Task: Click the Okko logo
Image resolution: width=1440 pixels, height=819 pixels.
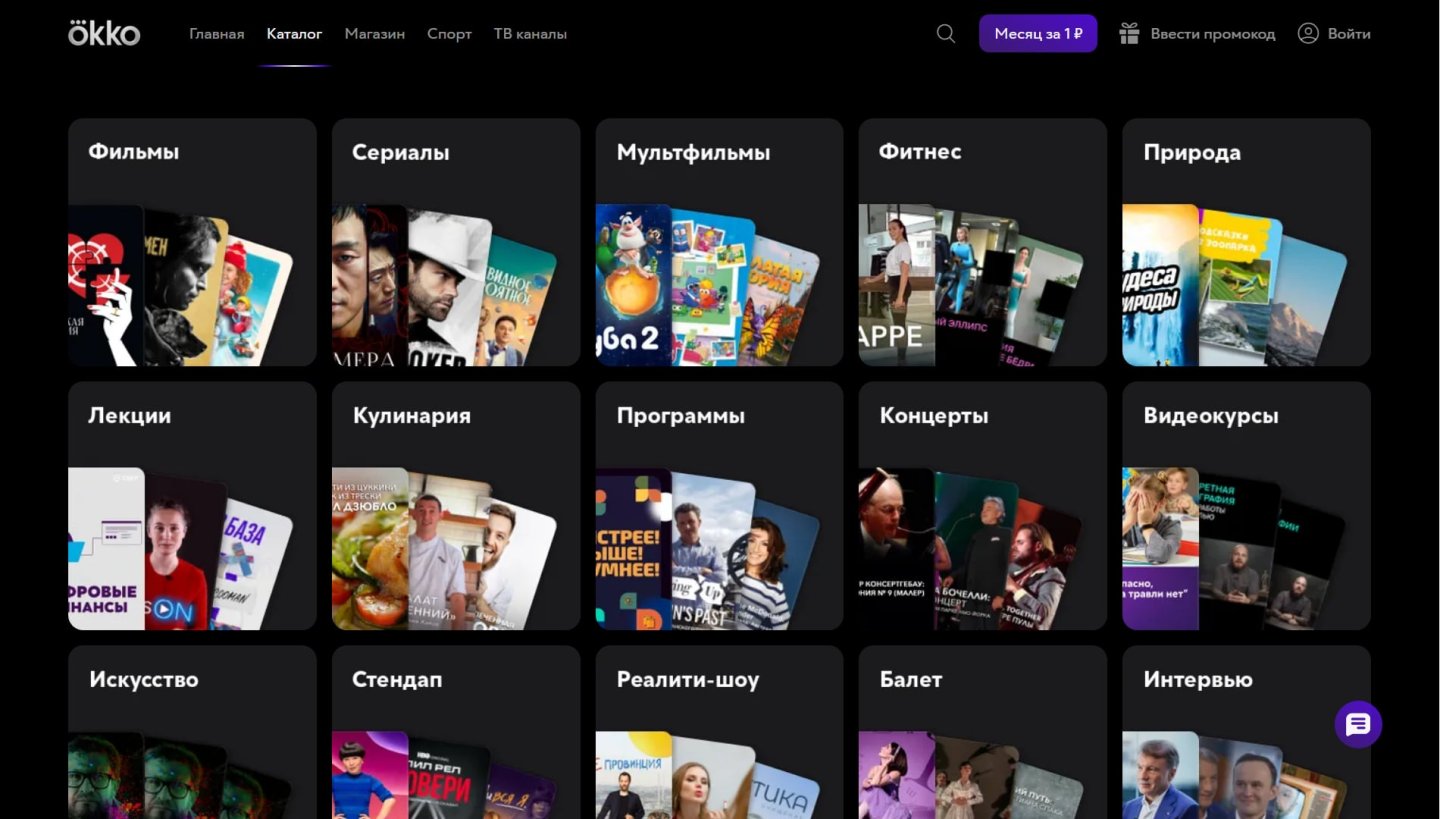Action: point(104,33)
